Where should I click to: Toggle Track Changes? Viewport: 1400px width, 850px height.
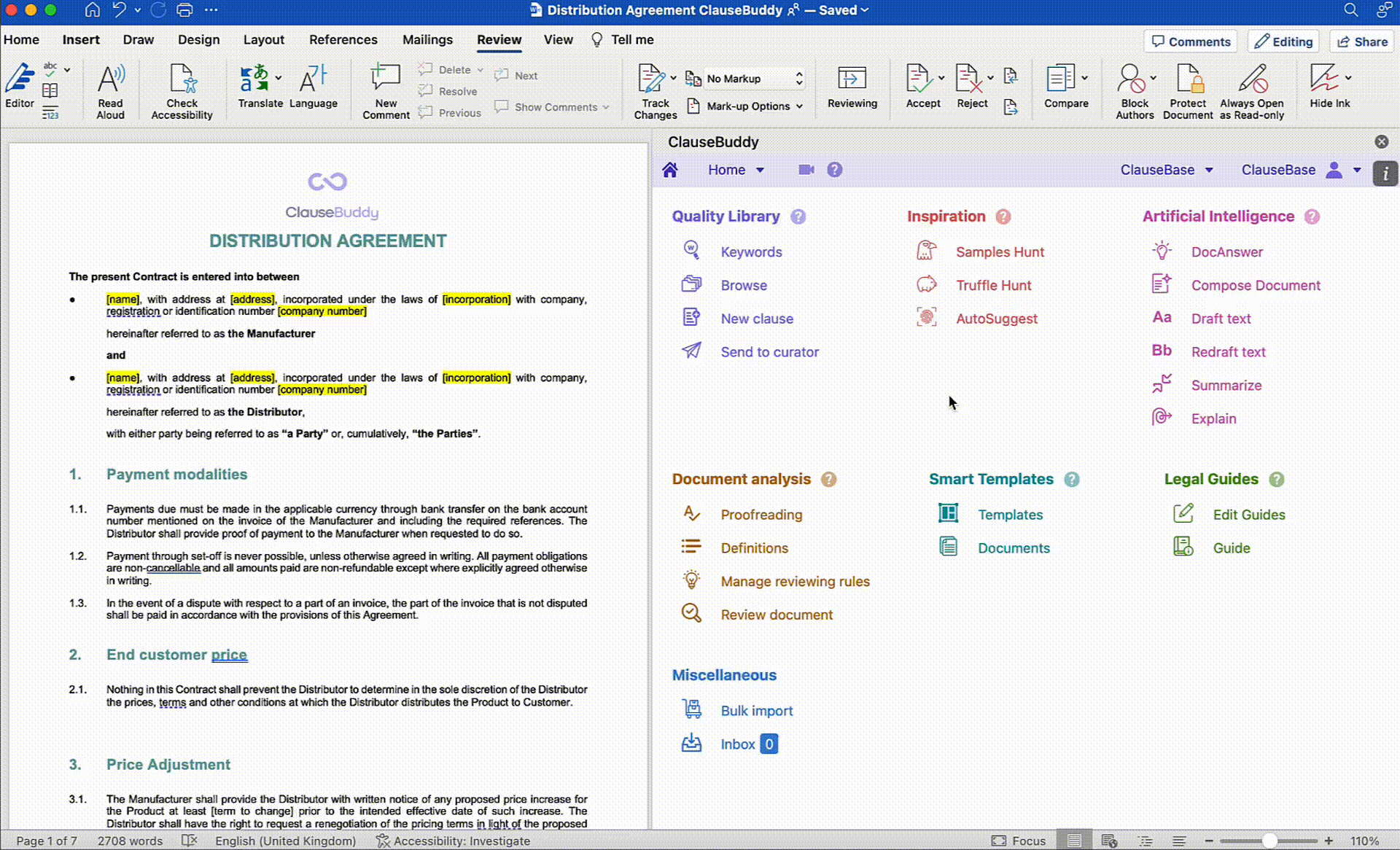(x=655, y=91)
